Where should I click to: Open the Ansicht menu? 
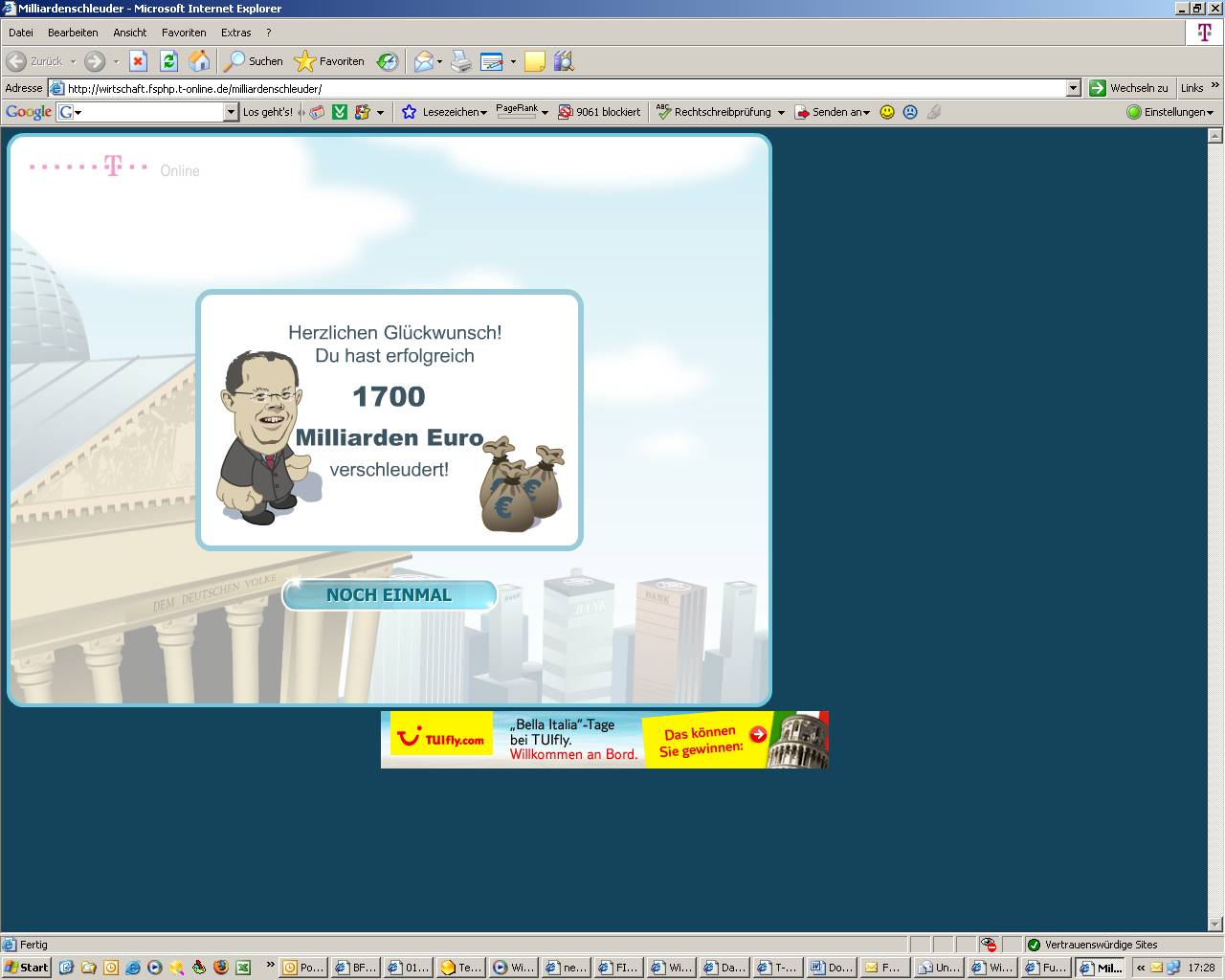[x=130, y=33]
